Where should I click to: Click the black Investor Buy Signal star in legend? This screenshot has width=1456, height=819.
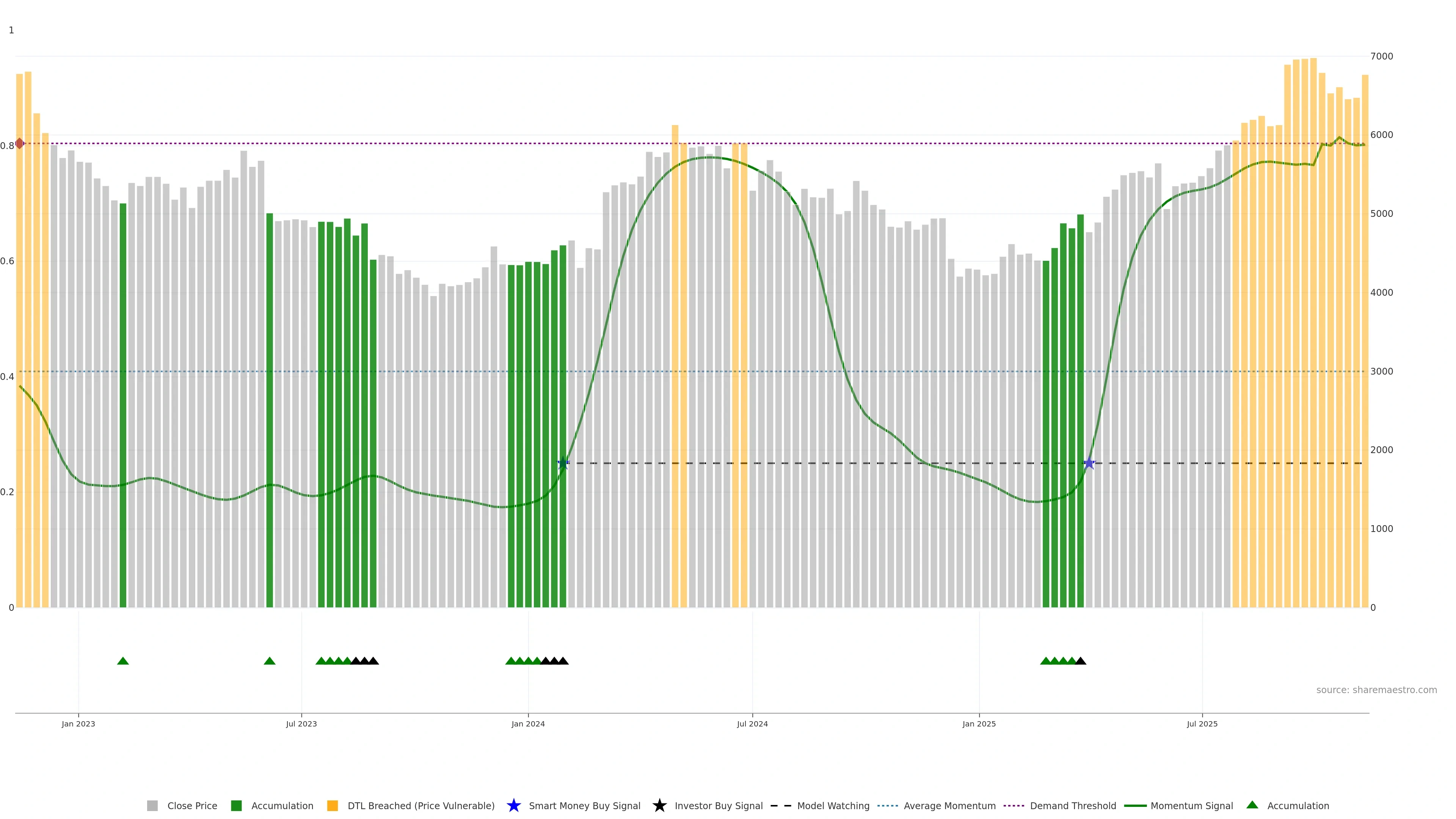(659, 806)
